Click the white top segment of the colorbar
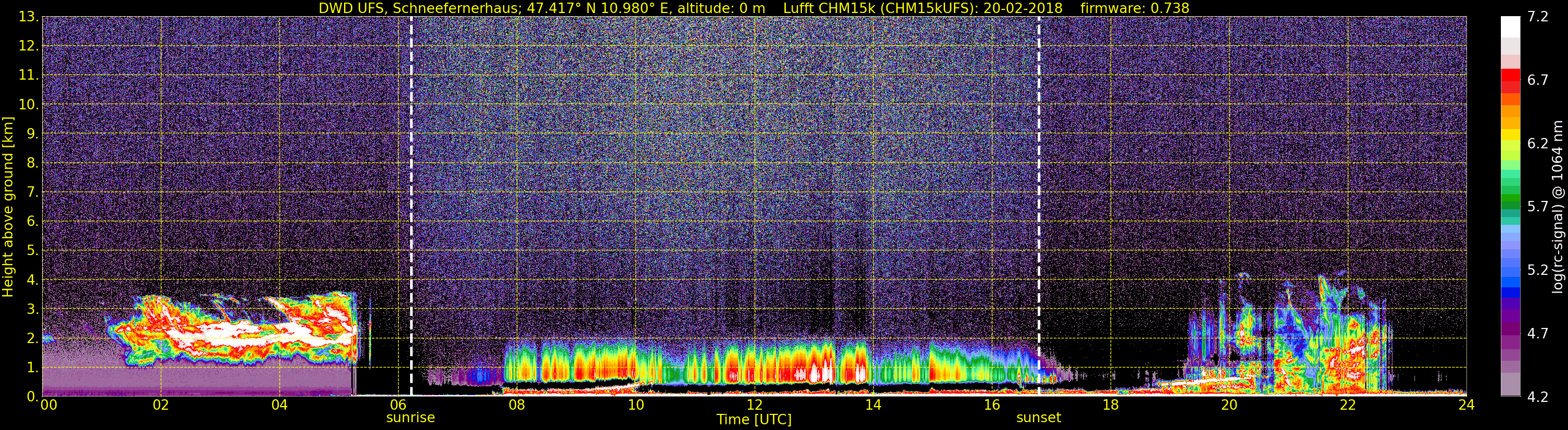Viewport: 1568px width, 430px height. pyautogui.click(x=1510, y=28)
